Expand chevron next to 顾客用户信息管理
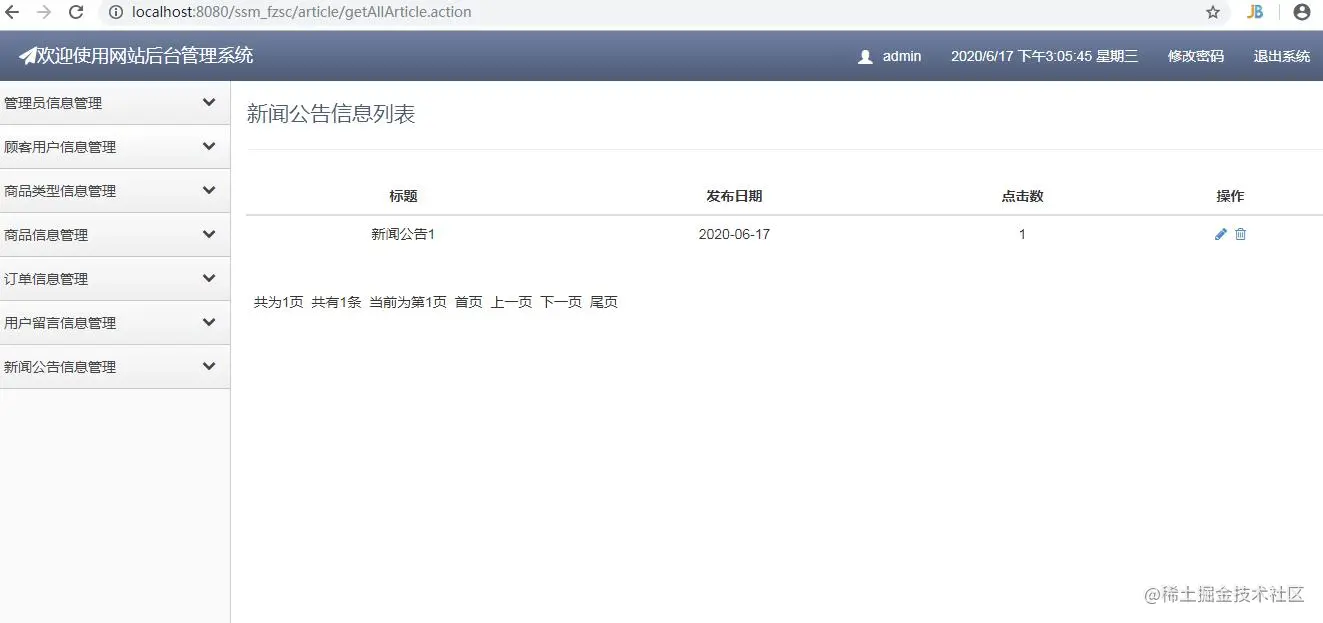 [x=209, y=146]
